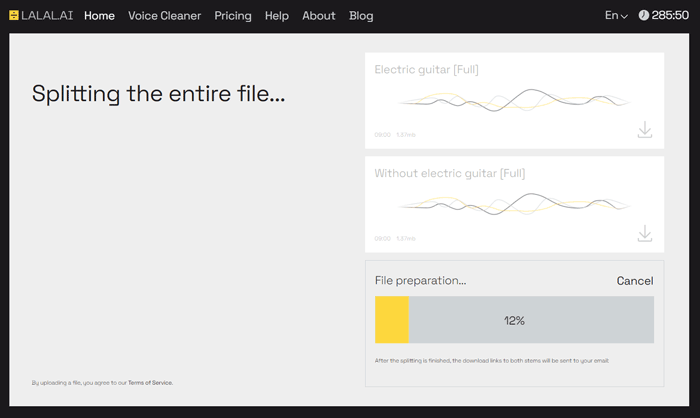
Task: Expand the En language dropdown
Action: coord(616,16)
